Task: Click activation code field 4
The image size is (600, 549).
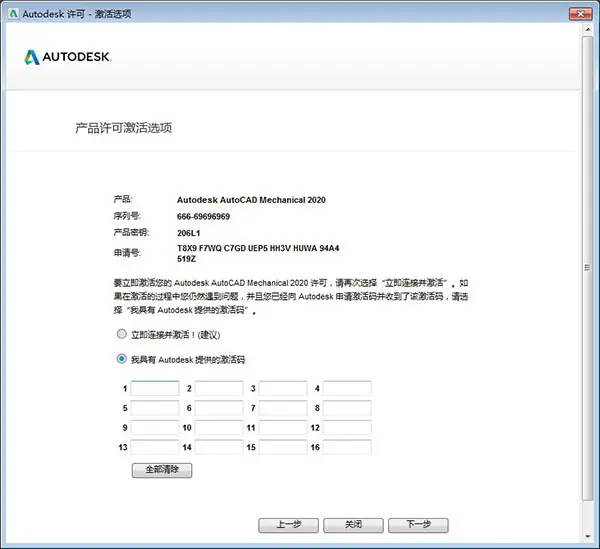Action: click(x=347, y=388)
